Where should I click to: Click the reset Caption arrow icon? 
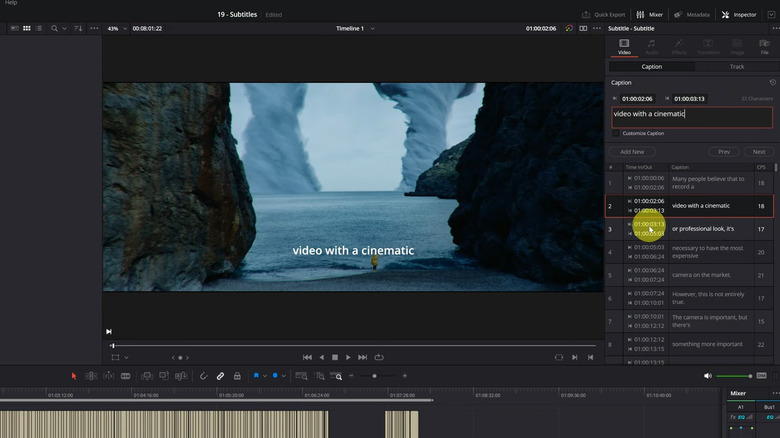point(772,83)
